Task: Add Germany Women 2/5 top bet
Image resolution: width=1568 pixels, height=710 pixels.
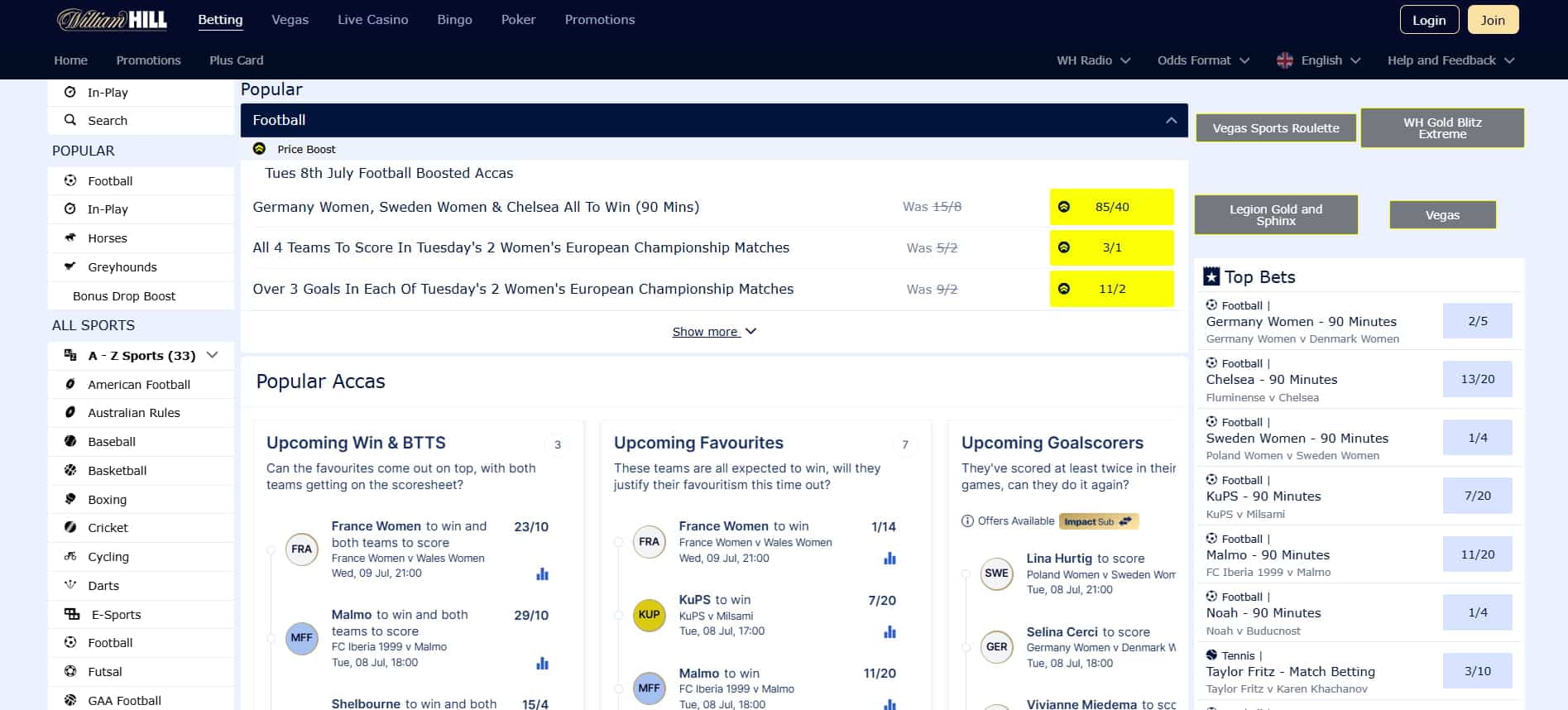Action: [x=1477, y=321]
